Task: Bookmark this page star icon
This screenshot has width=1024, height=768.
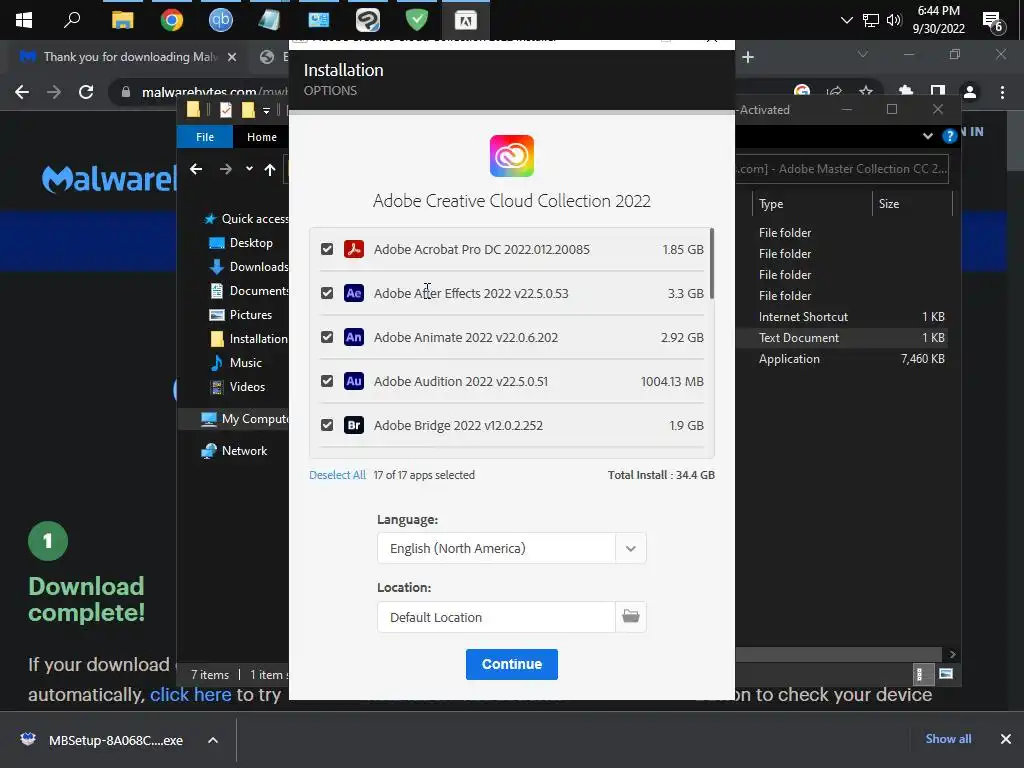Action: pyautogui.click(x=866, y=91)
